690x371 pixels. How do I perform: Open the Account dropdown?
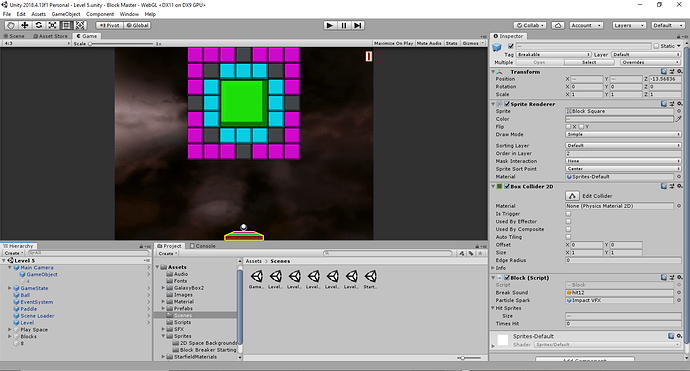(x=586, y=26)
